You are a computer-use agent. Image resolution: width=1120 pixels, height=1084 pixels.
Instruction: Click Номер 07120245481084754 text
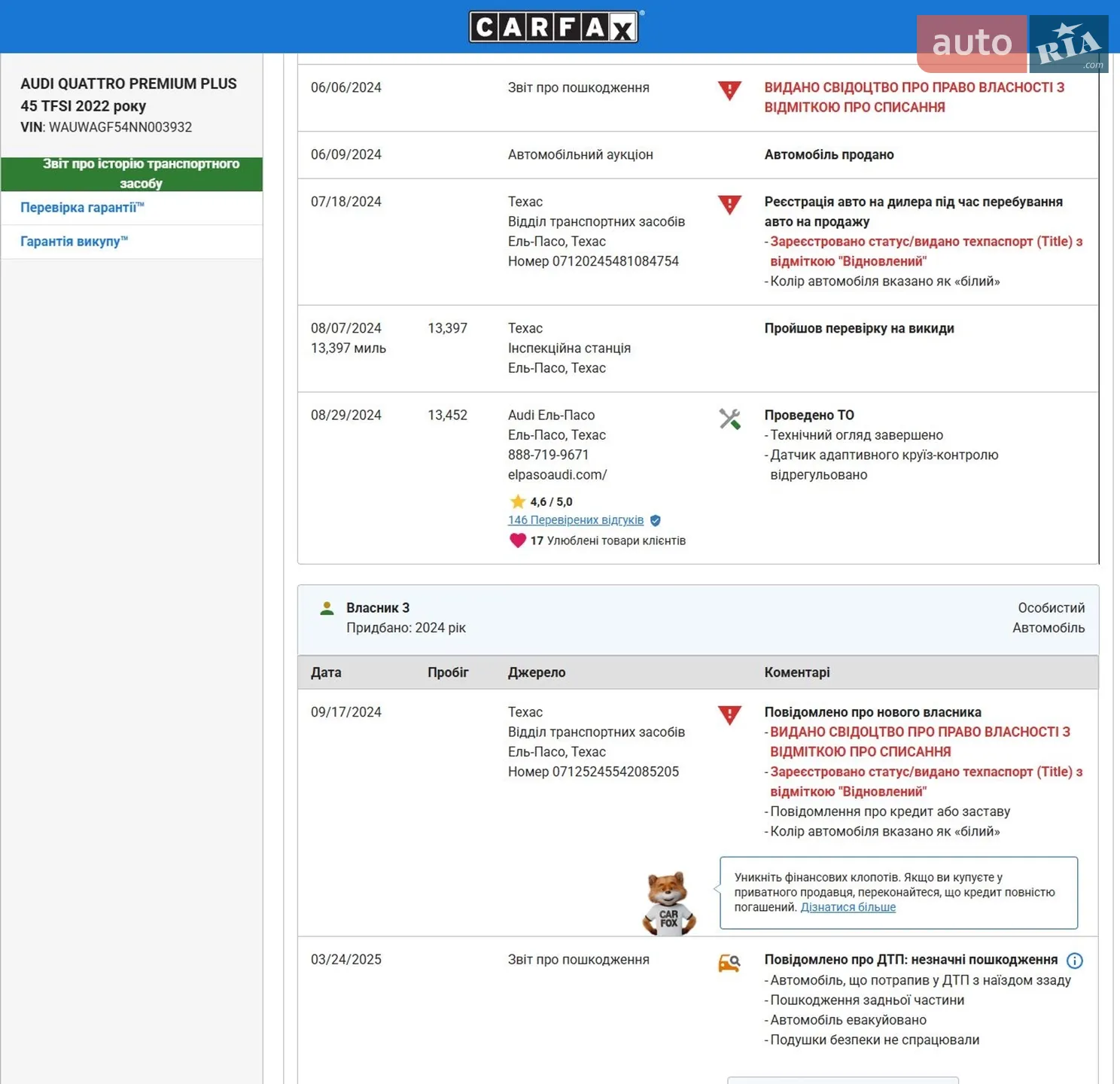coord(593,261)
